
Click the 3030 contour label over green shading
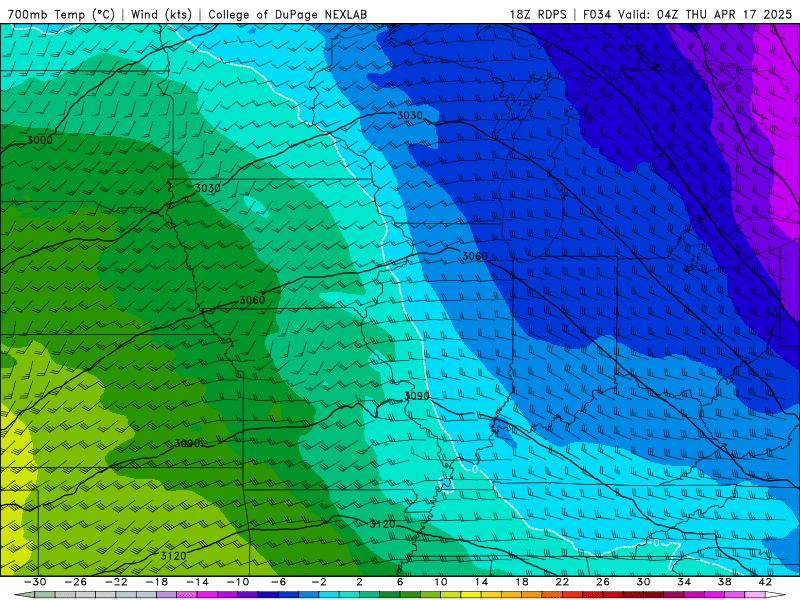(208, 188)
